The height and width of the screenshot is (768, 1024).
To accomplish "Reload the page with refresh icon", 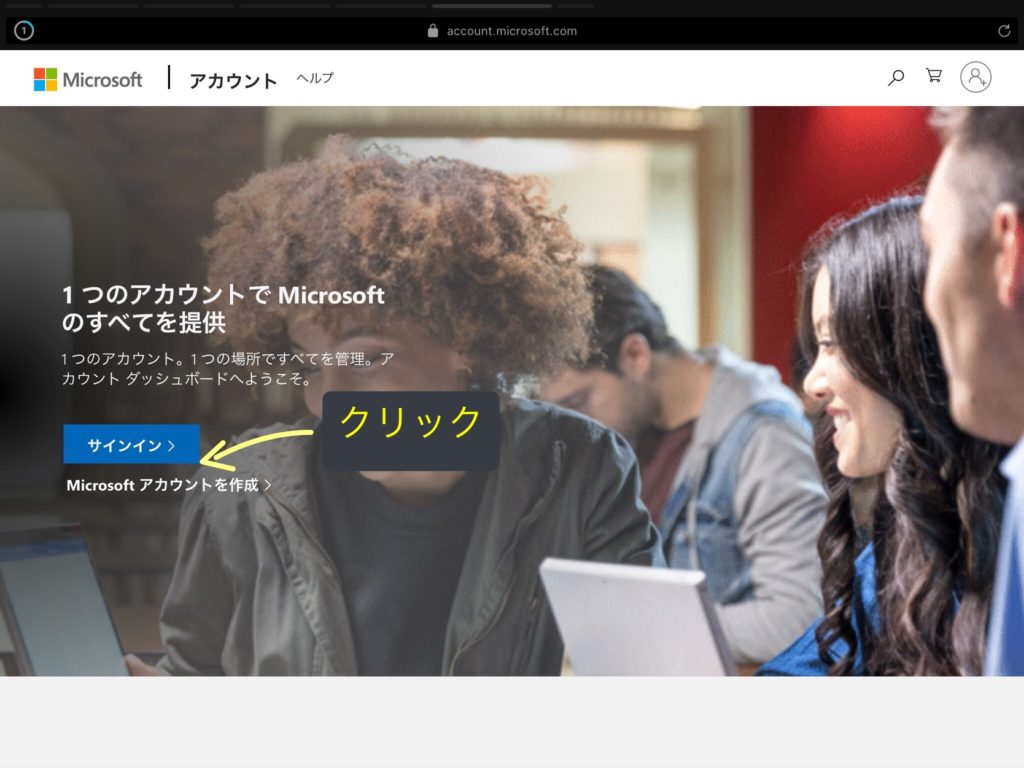I will pos(1004,31).
